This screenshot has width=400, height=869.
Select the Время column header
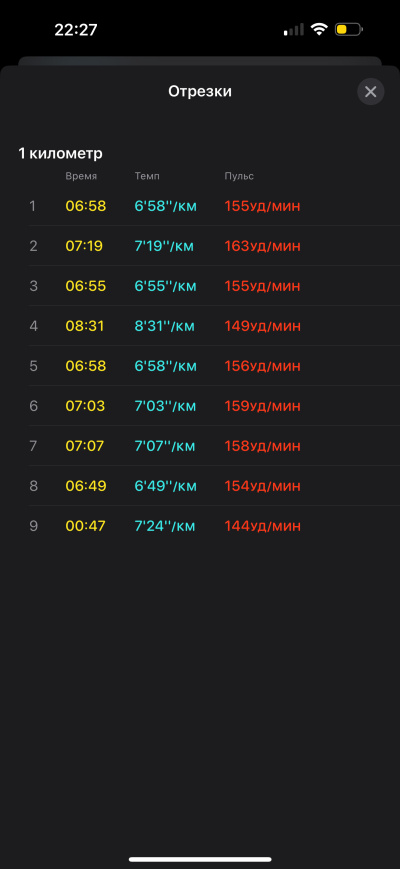(81, 176)
